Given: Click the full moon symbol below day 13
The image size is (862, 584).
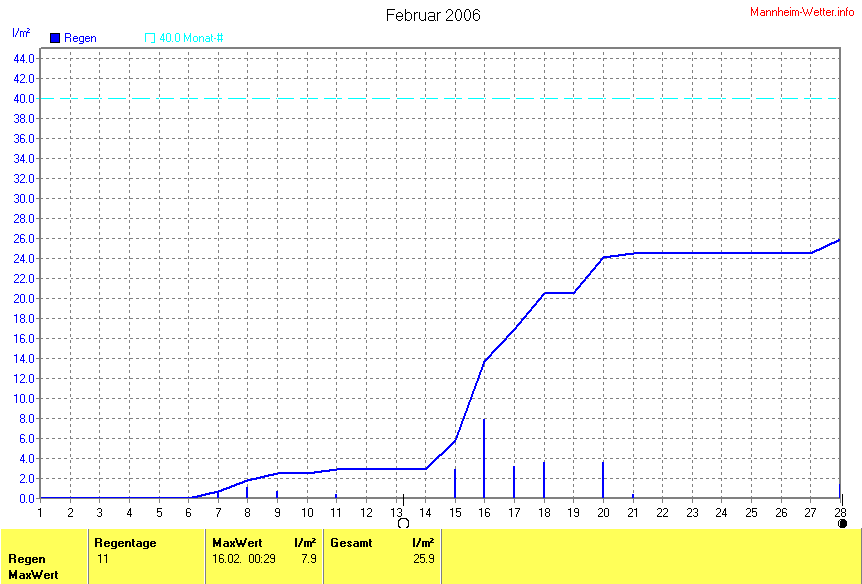Looking at the screenshot, I should [404, 522].
